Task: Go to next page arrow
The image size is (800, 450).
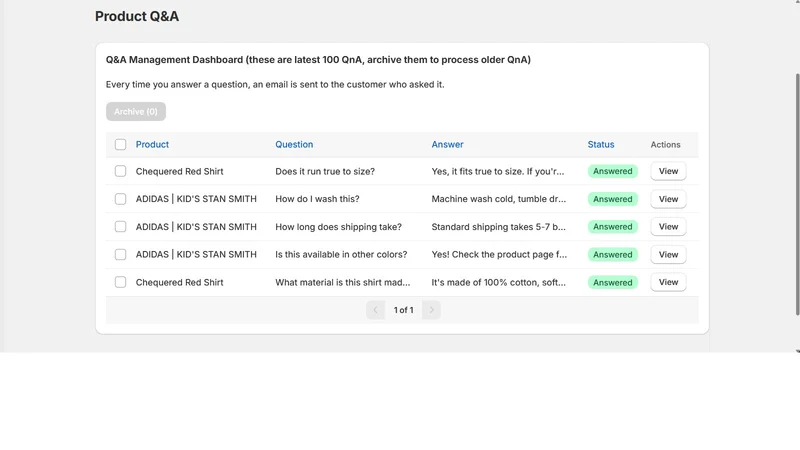Action: point(431,310)
